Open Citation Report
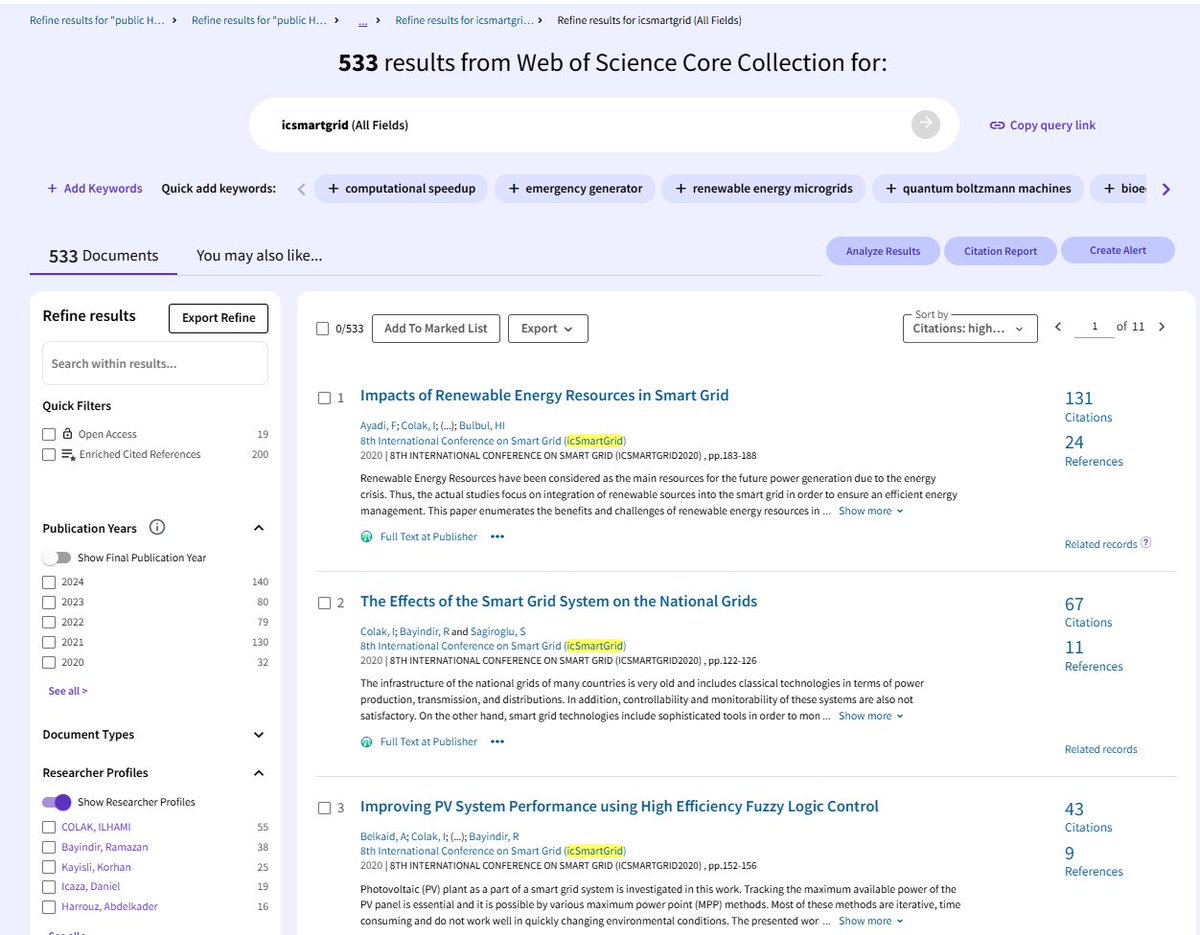This screenshot has width=1200, height=935. pyautogui.click(x=1000, y=251)
